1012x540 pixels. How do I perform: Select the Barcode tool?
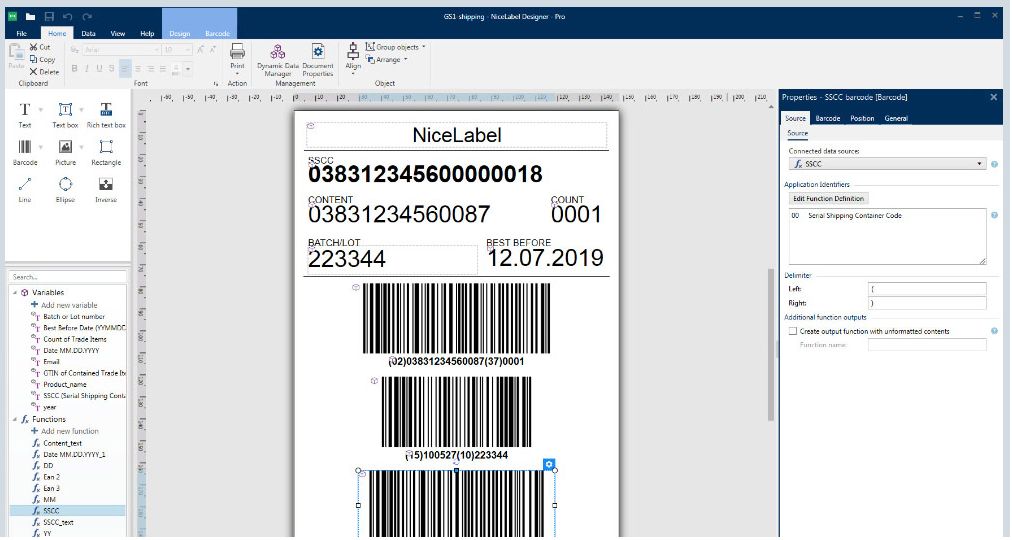click(x=25, y=152)
